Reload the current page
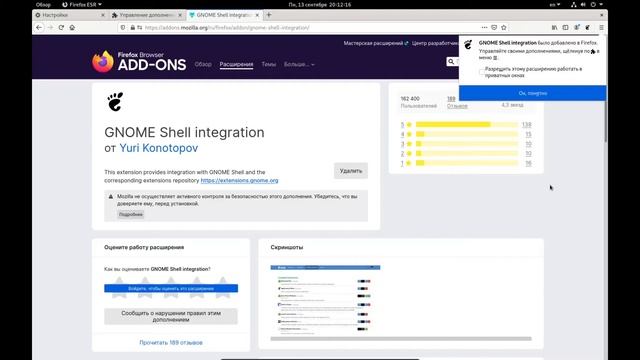 click(x=61, y=27)
